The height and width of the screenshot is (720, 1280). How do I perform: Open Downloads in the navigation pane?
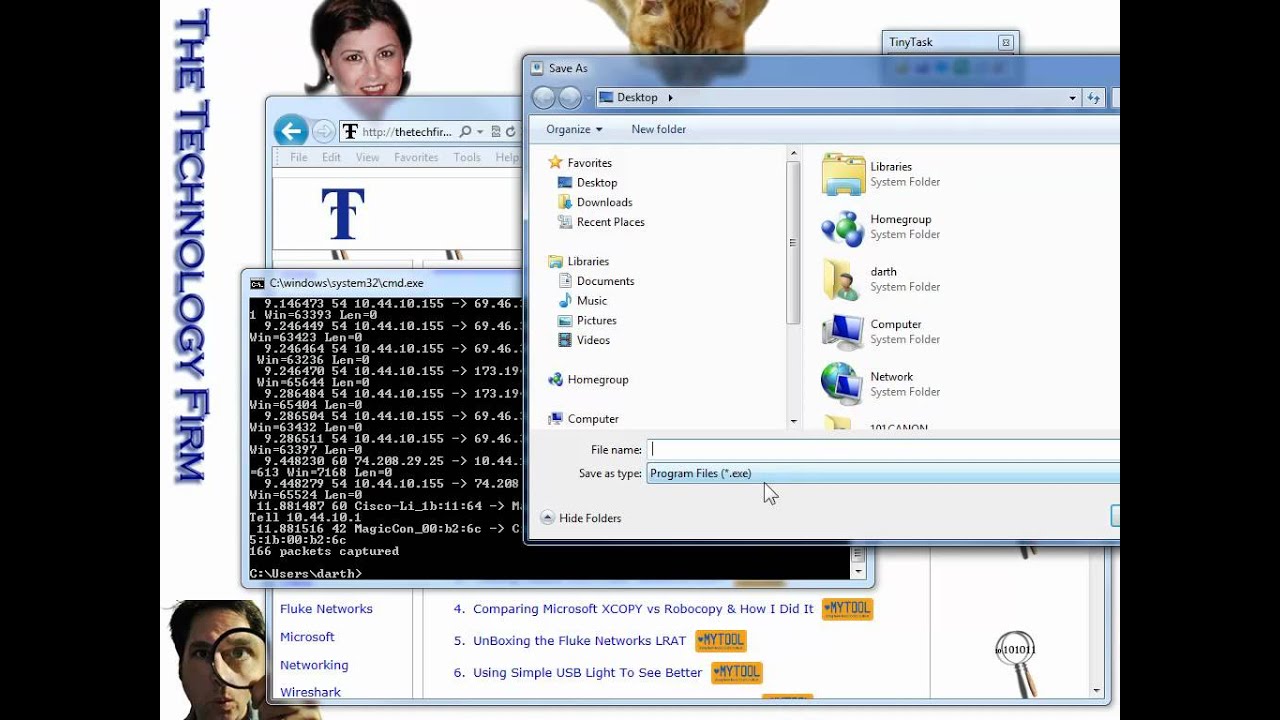pyautogui.click(x=605, y=202)
